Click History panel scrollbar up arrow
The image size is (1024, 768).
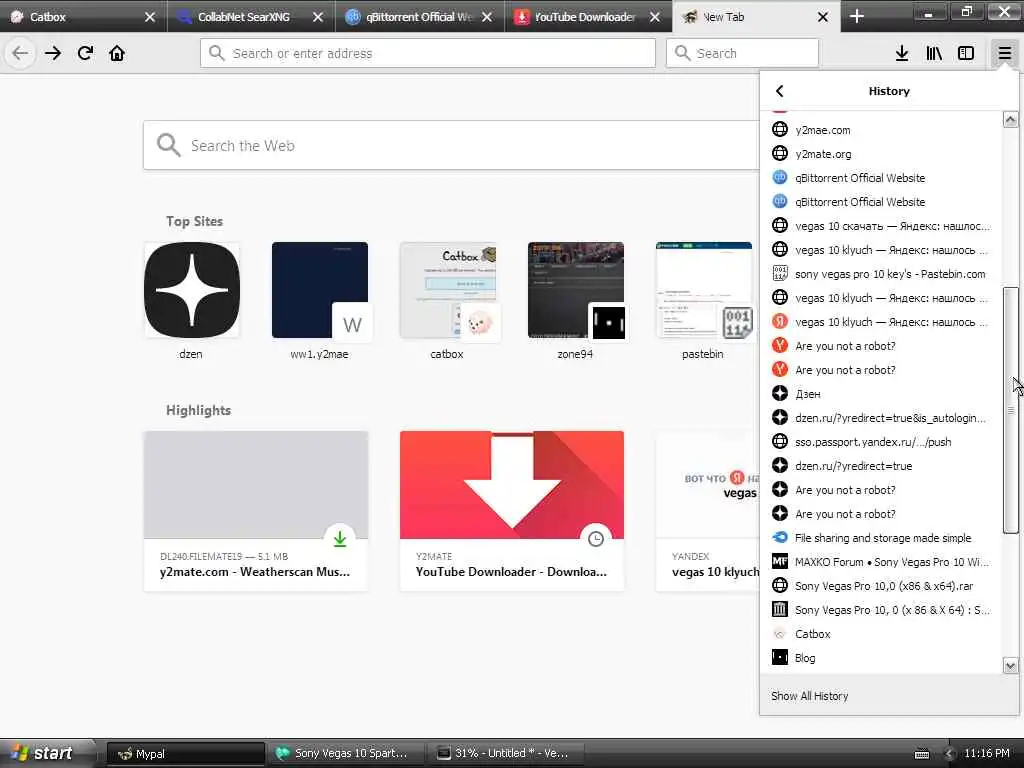click(x=1010, y=120)
